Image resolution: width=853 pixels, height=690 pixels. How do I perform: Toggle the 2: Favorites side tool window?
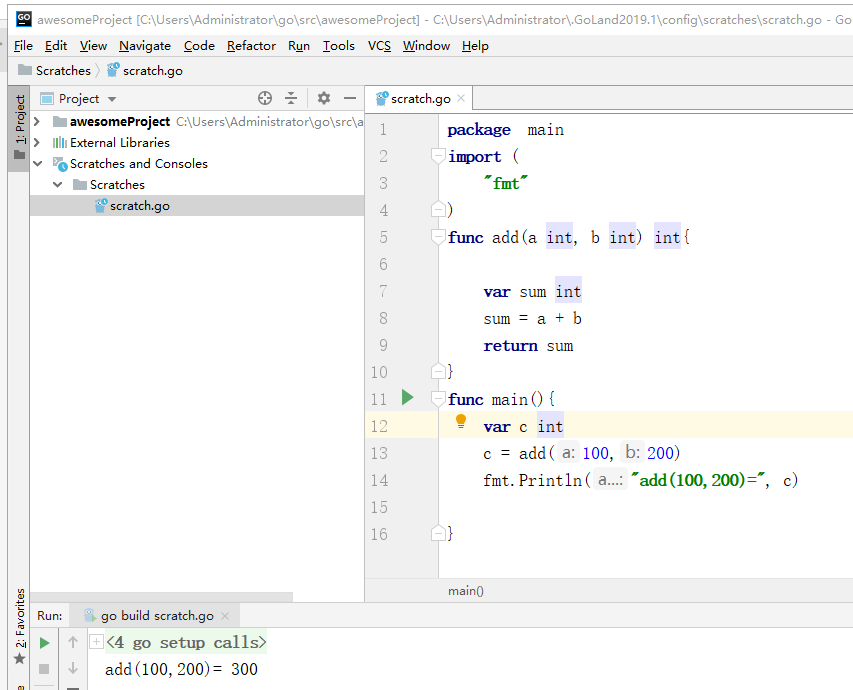click(20, 626)
